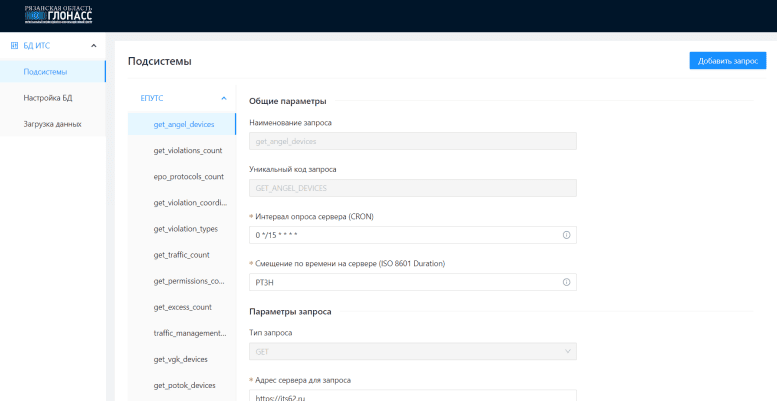Open Настройка БД in the sidebar
This screenshot has height=410, width=777.
click(x=48, y=98)
